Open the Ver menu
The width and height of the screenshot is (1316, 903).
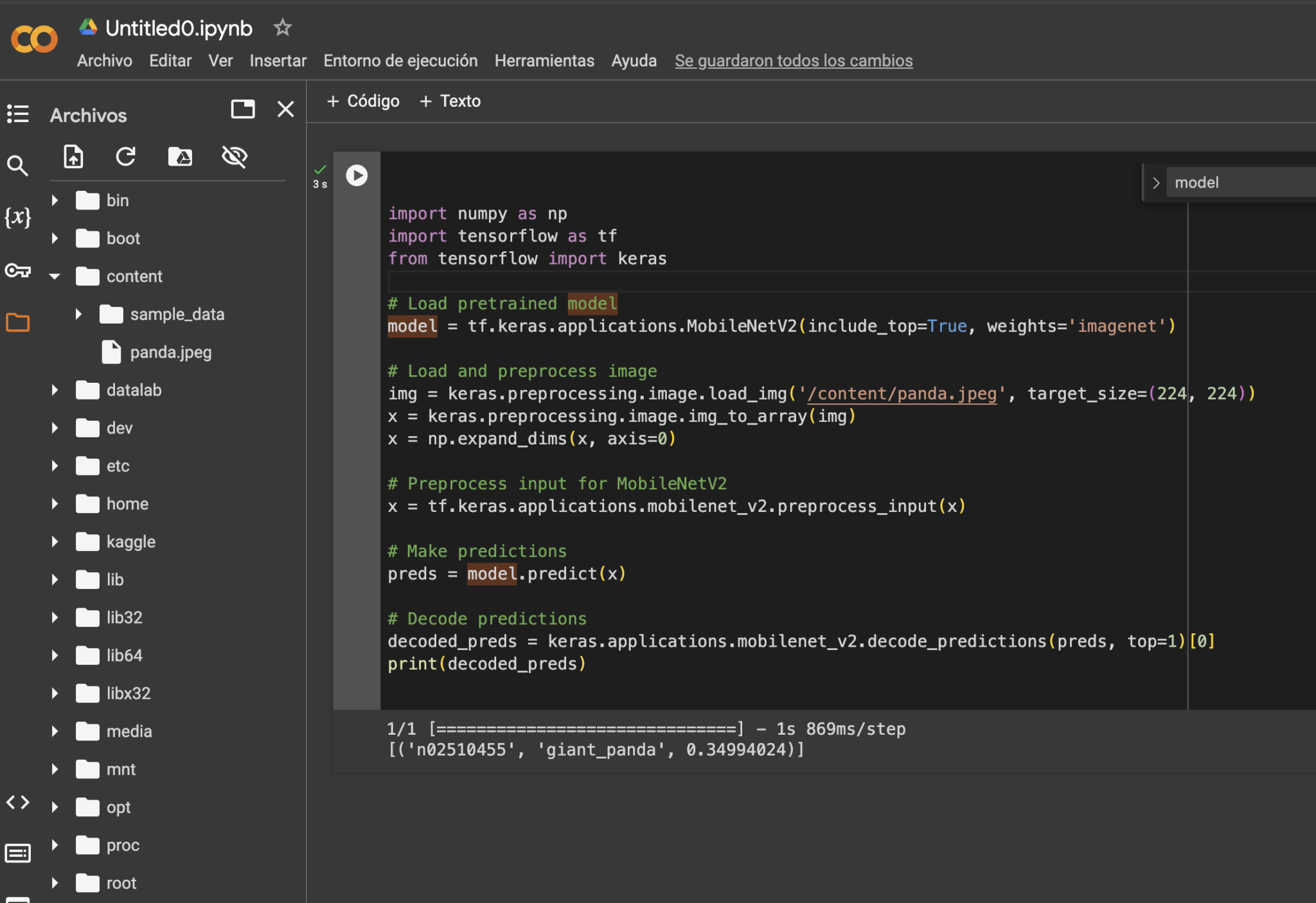220,61
